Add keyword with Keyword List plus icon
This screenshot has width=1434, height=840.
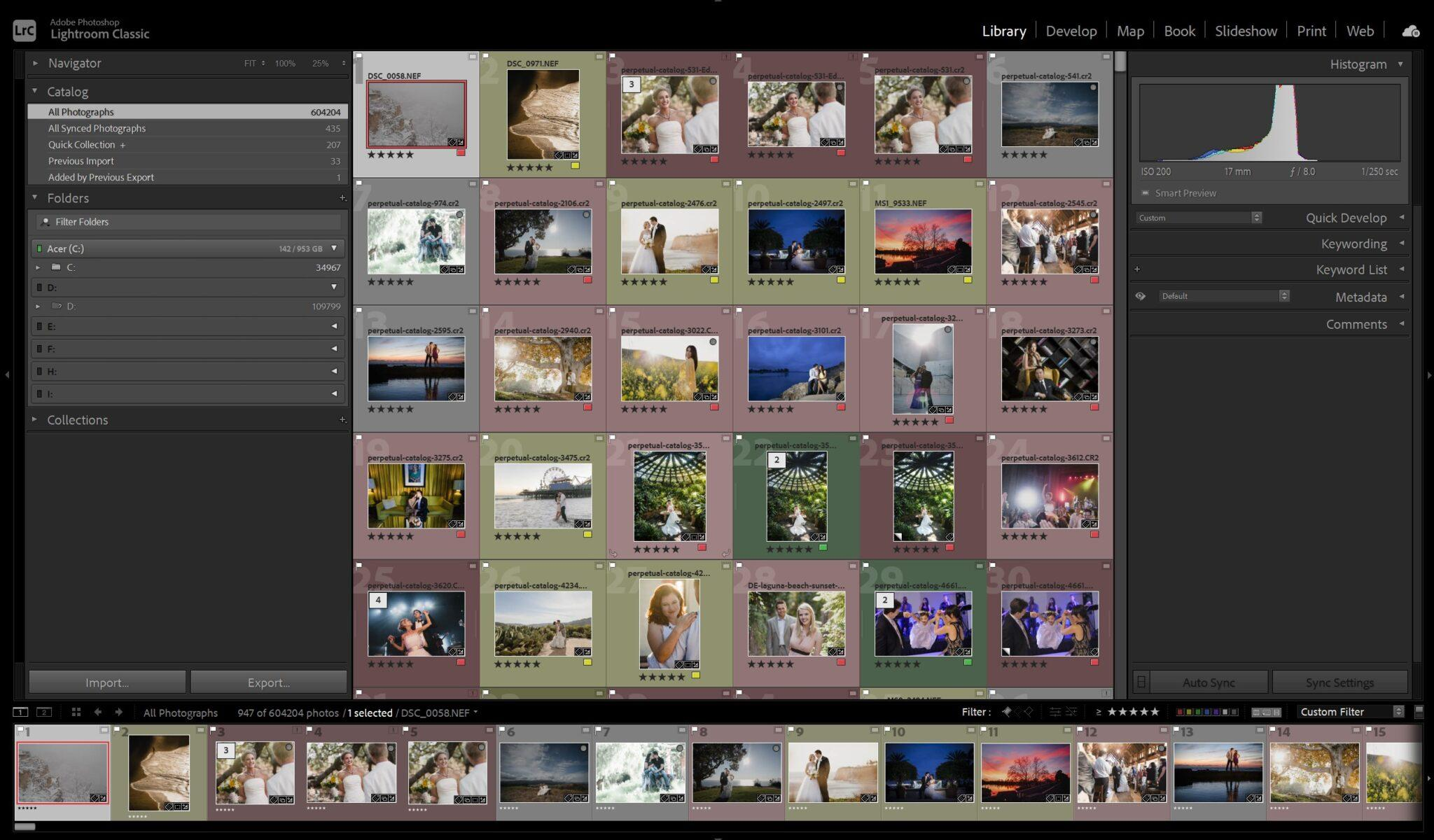point(1137,269)
